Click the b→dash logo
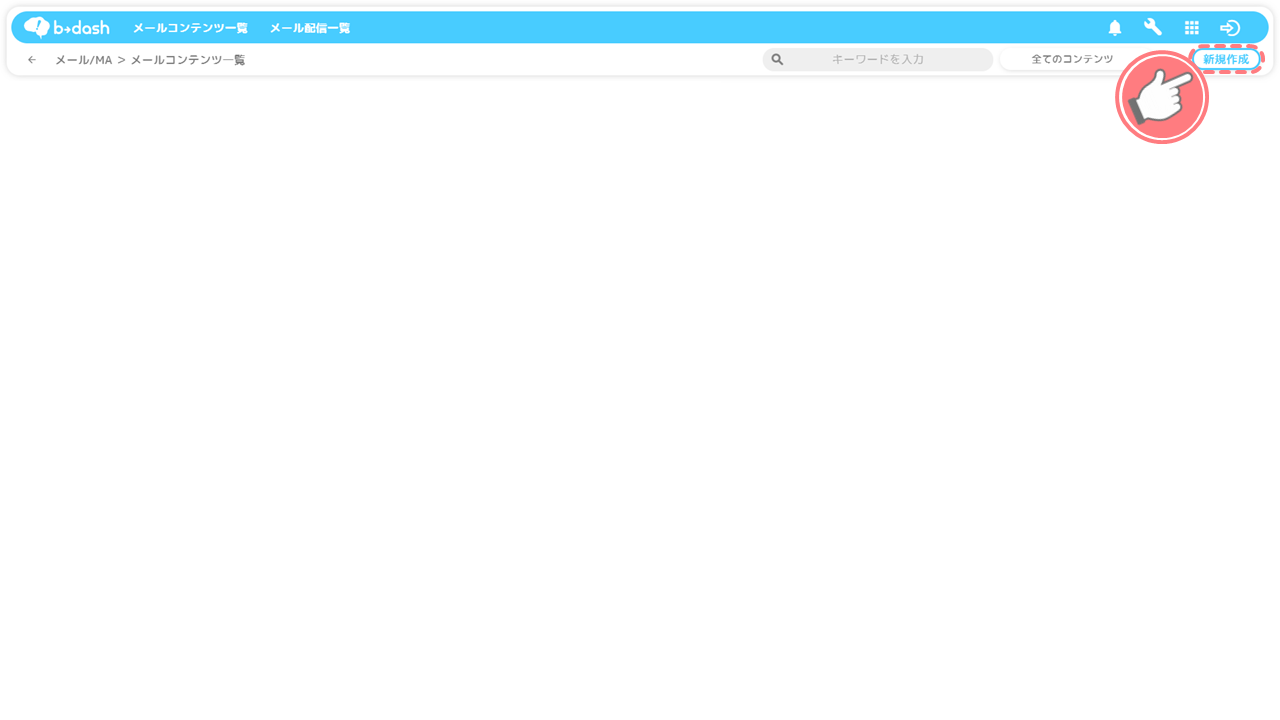 (x=66, y=27)
